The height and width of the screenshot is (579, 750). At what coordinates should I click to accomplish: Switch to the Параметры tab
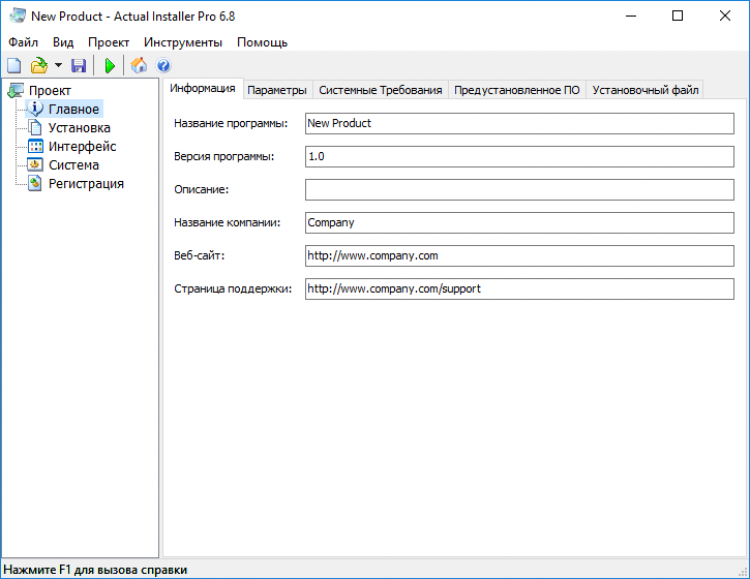point(277,90)
